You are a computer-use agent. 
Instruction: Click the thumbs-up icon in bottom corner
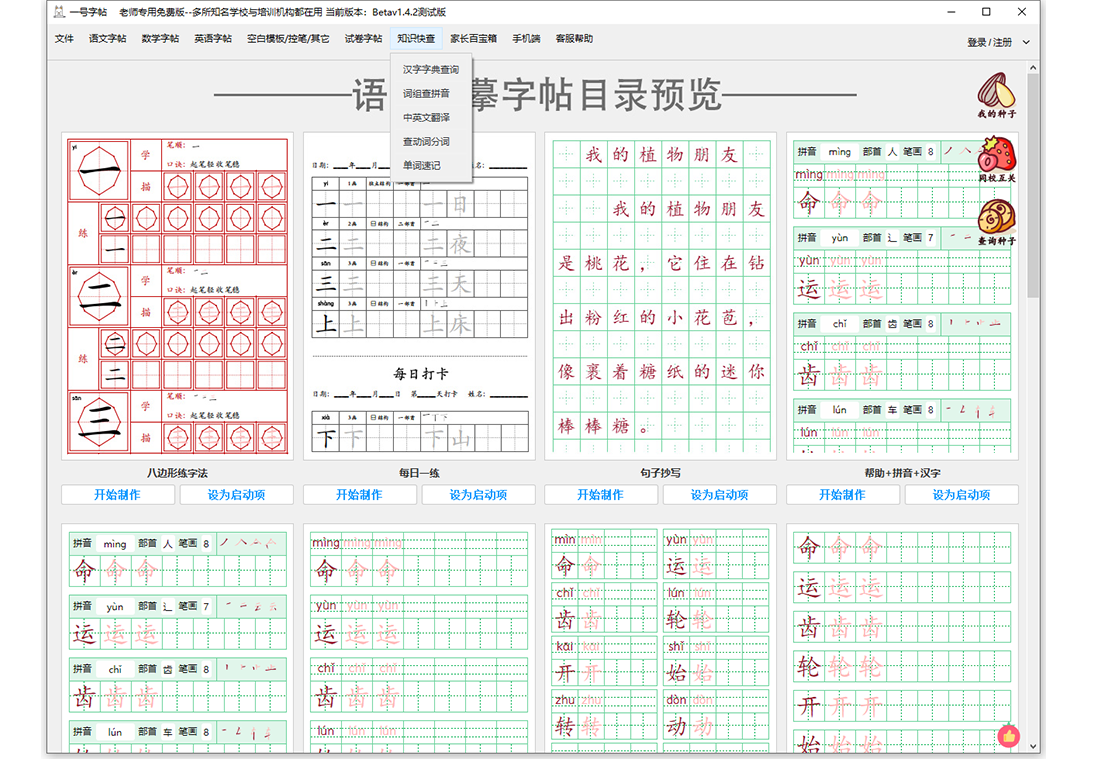[x=1008, y=736]
